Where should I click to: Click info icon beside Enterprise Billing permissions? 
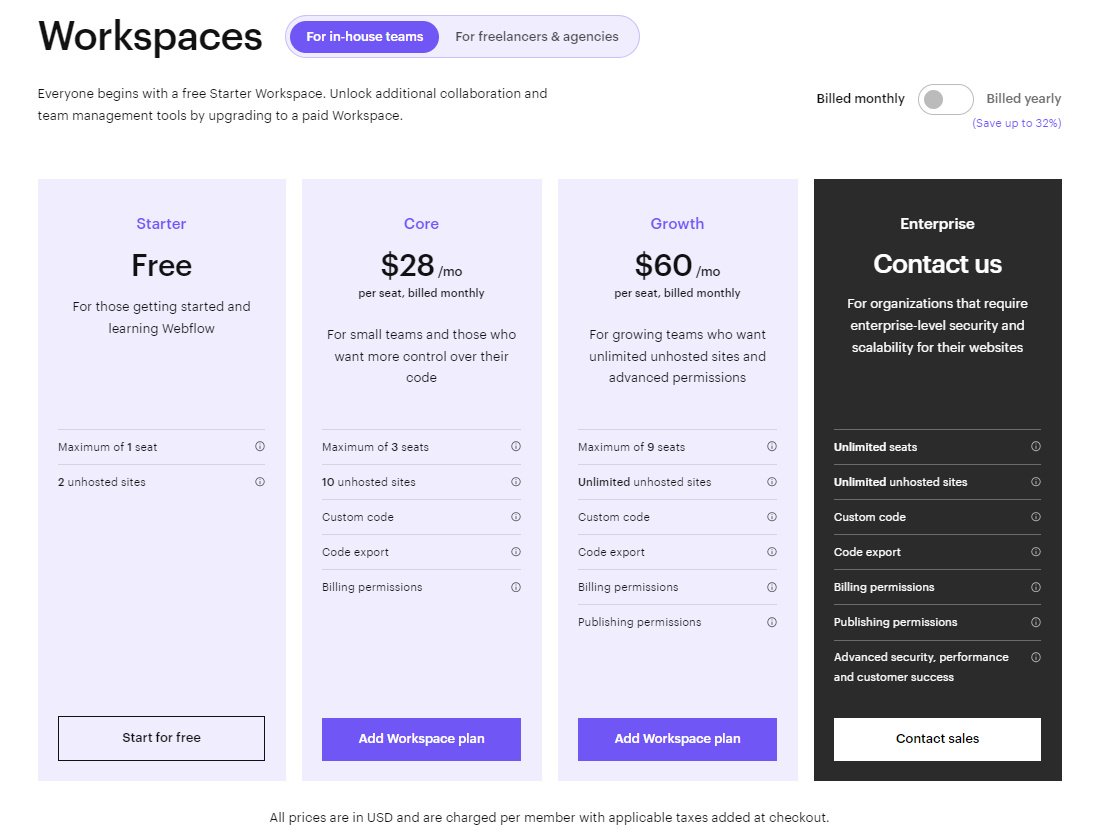1036,587
